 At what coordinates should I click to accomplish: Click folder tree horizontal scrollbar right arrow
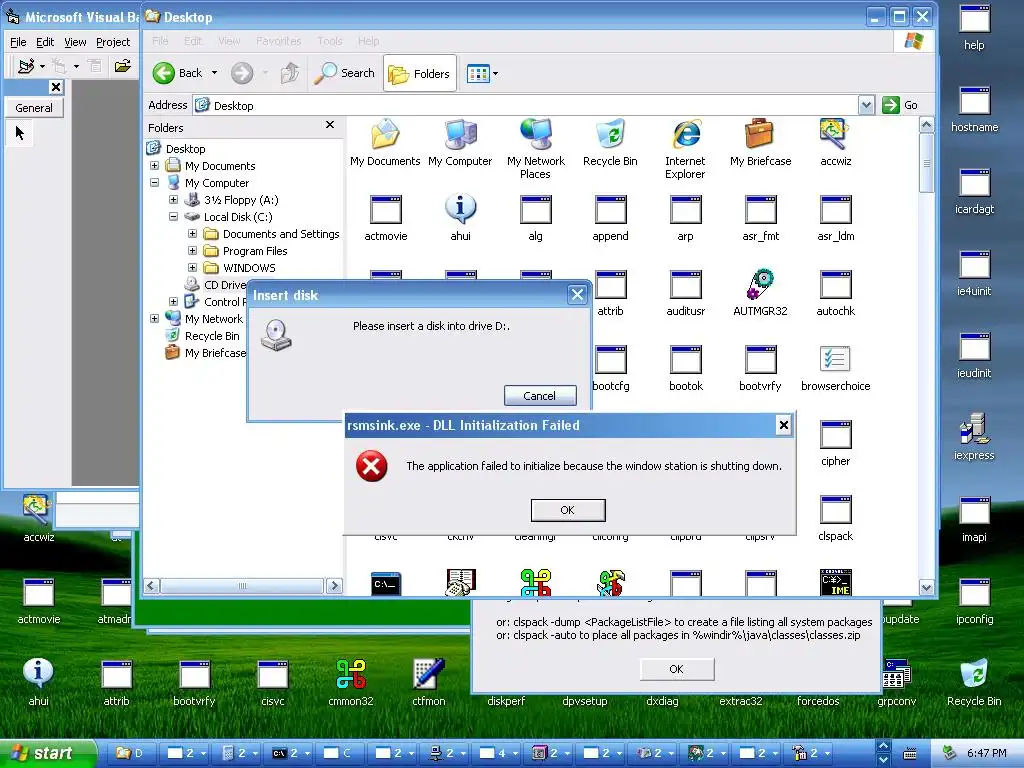[x=334, y=586]
